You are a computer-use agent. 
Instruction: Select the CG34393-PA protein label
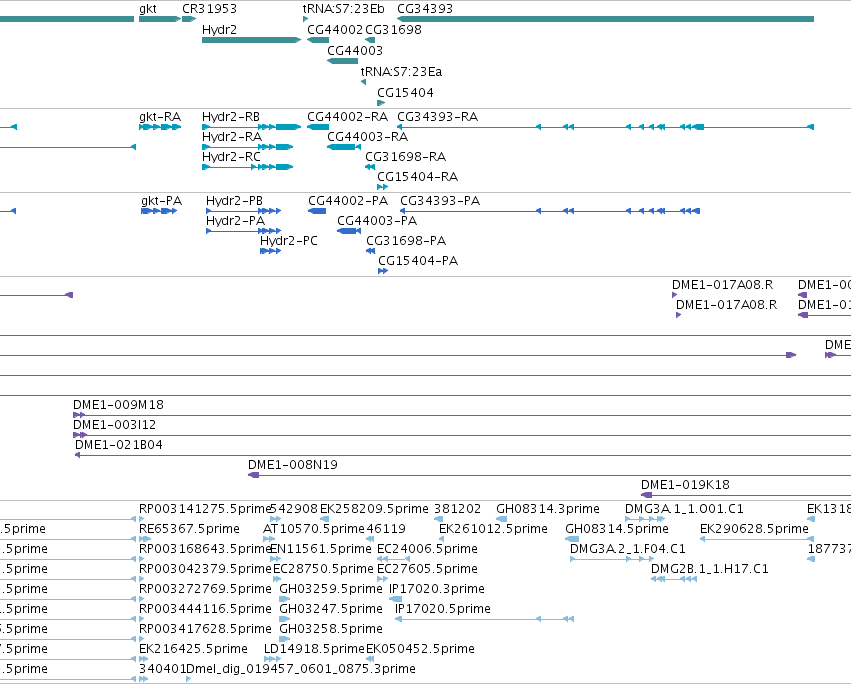tap(440, 201)
